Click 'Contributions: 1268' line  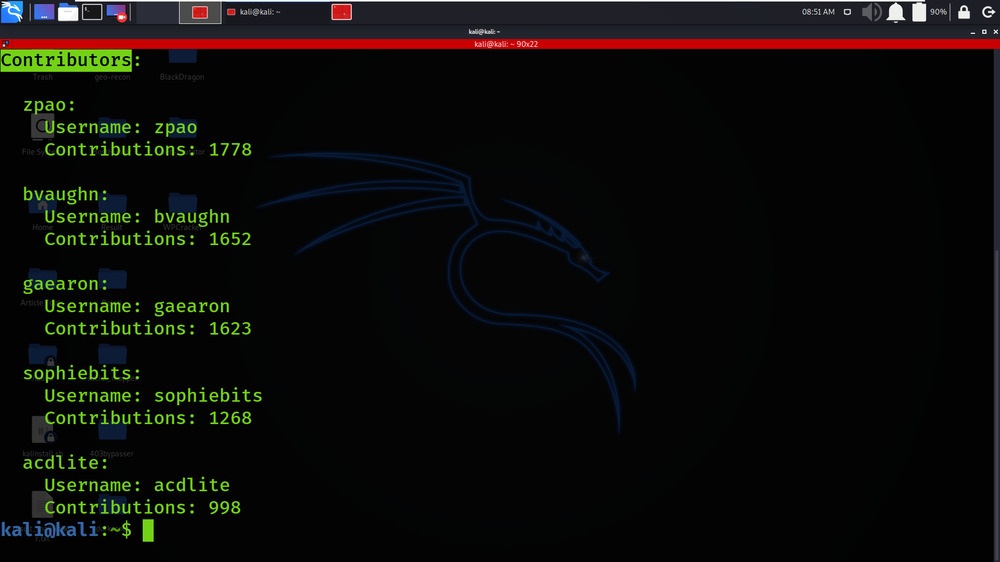tap(148, 418)
